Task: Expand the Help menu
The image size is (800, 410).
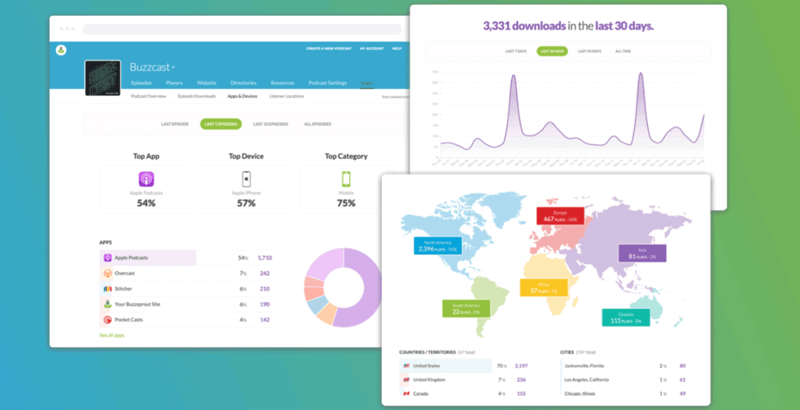Action: tap(396, 48)
